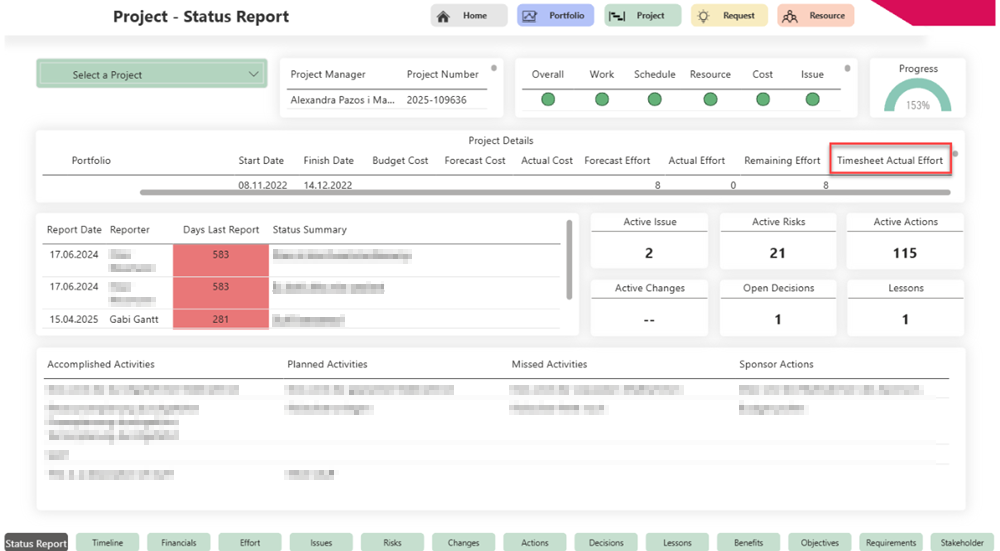Click the Home house icon
The image size is (1000, 551).
tap(444, 16)
